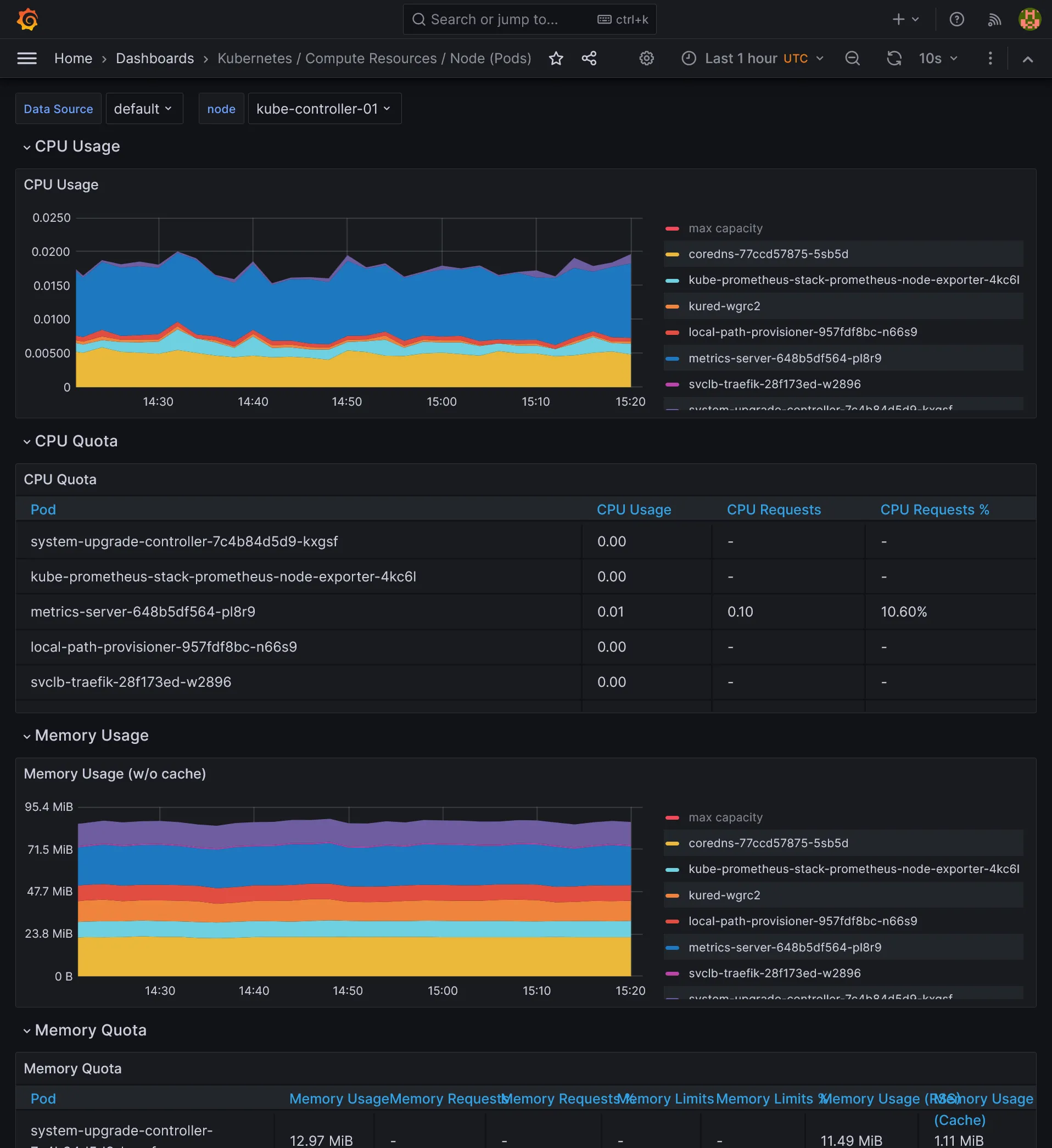This screenshot has width=1052, height=1148.
Task: Click the max capacity red swatch in CPU legend
Action: (672, 228)
